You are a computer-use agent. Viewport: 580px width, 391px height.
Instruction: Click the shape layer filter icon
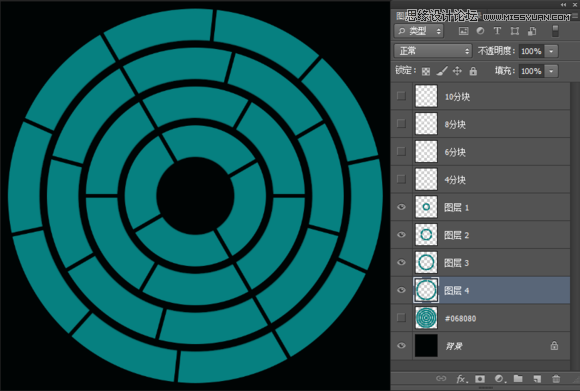(515, 31)
